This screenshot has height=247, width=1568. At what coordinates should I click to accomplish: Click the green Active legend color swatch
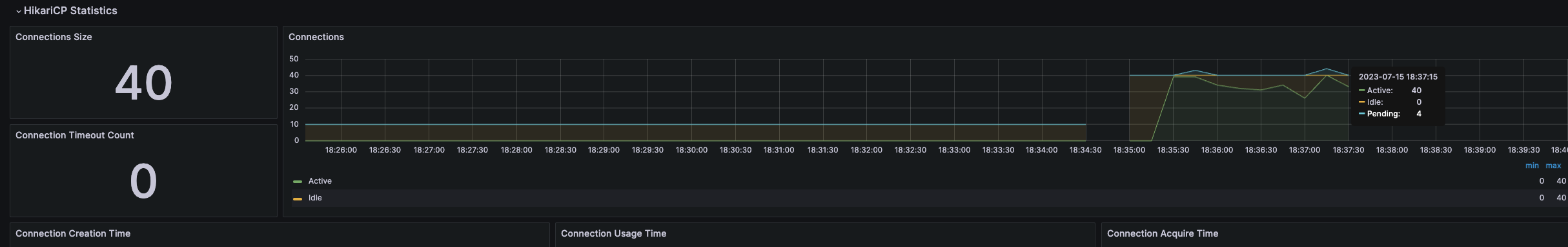(x=298, y=182)
